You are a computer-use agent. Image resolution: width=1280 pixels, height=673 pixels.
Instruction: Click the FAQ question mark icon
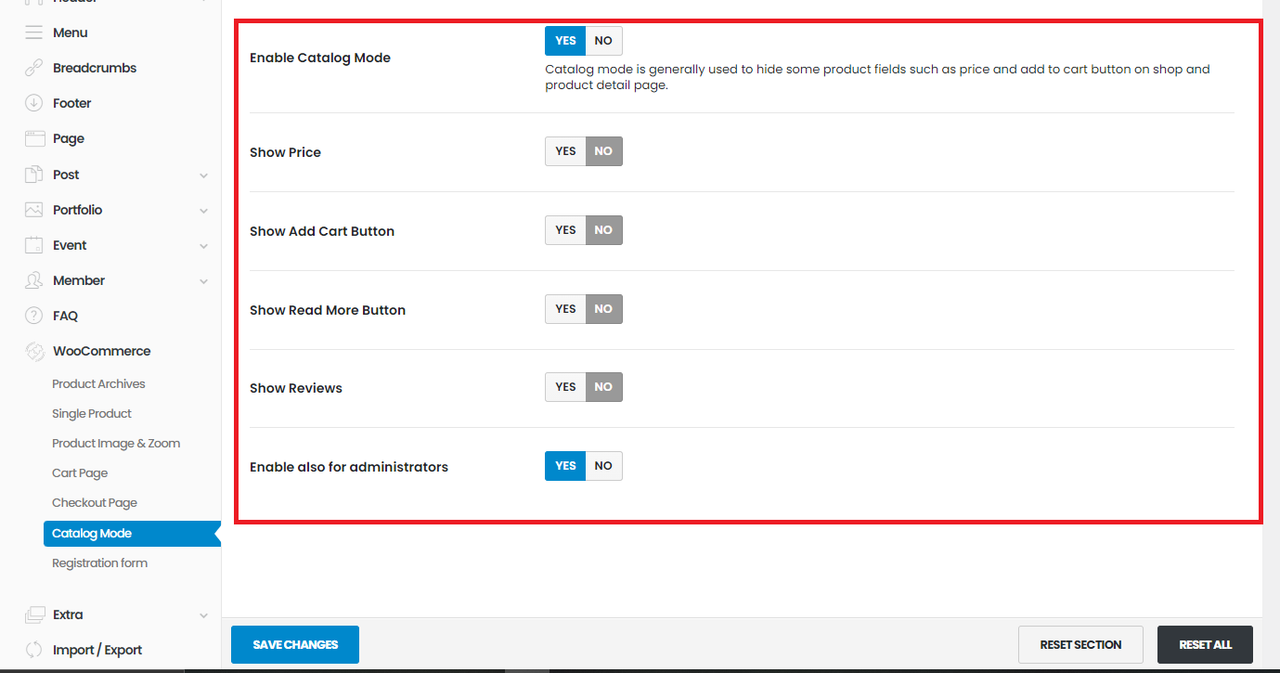[34, 316]
